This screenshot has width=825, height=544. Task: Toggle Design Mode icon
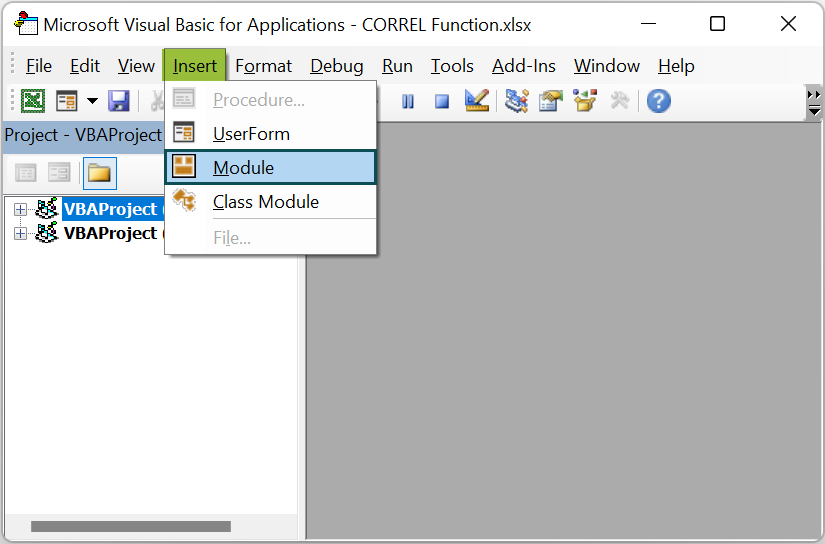[477, 100]
